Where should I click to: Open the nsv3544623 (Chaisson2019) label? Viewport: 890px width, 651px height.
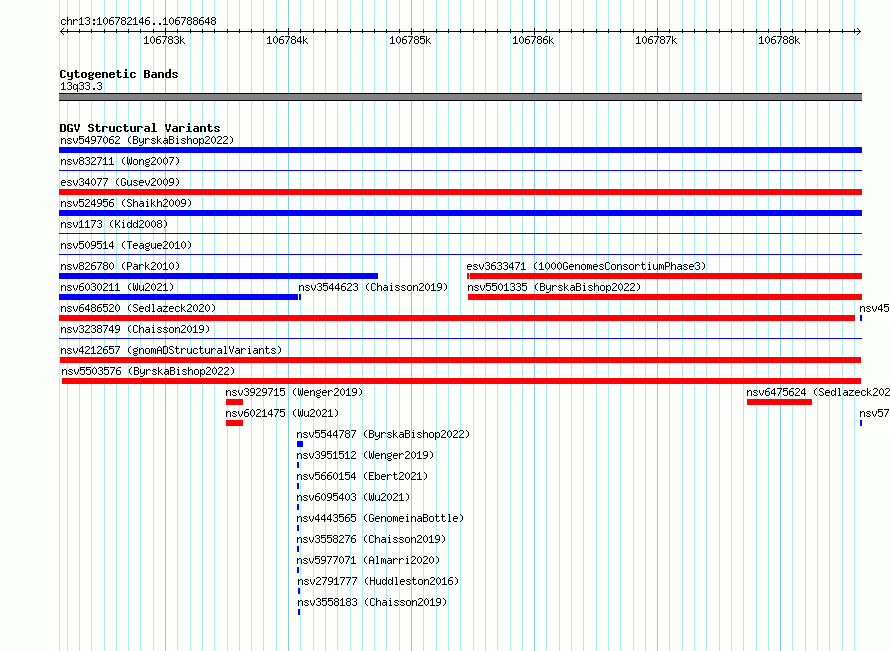coord(373,287)
